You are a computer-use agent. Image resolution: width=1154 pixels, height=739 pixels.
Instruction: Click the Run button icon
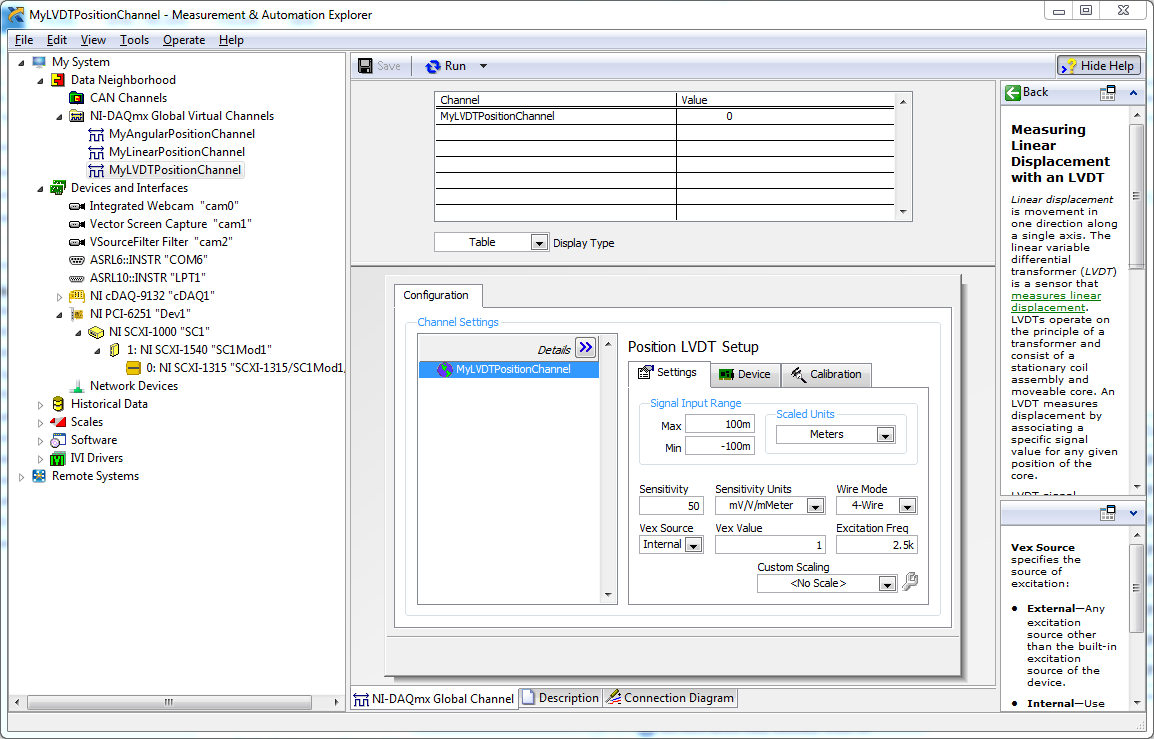tap(433, 66)
